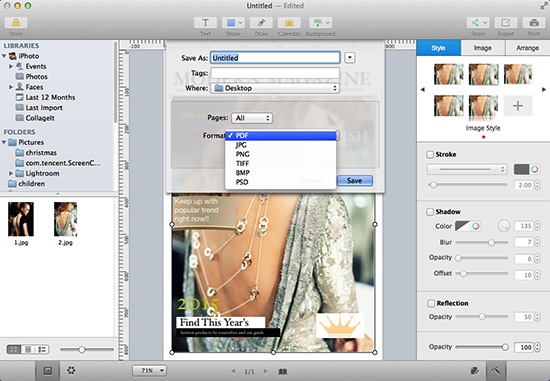Viewport: 550px width, 381px height.
Task: Click the grid view mode icon
Action: click(14, 349)
